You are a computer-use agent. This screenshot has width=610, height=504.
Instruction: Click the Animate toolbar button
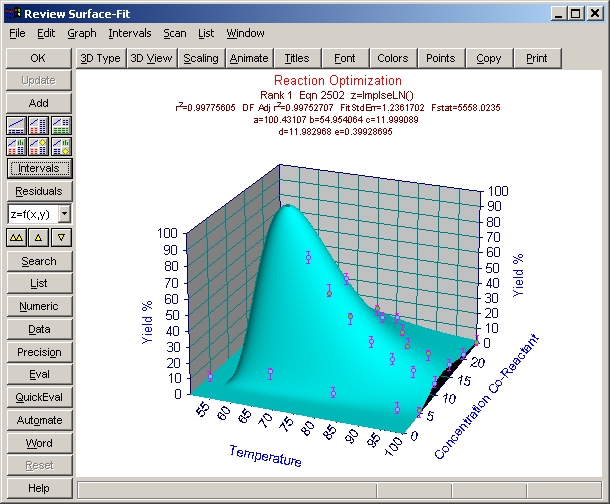click(x=249, y=58)
